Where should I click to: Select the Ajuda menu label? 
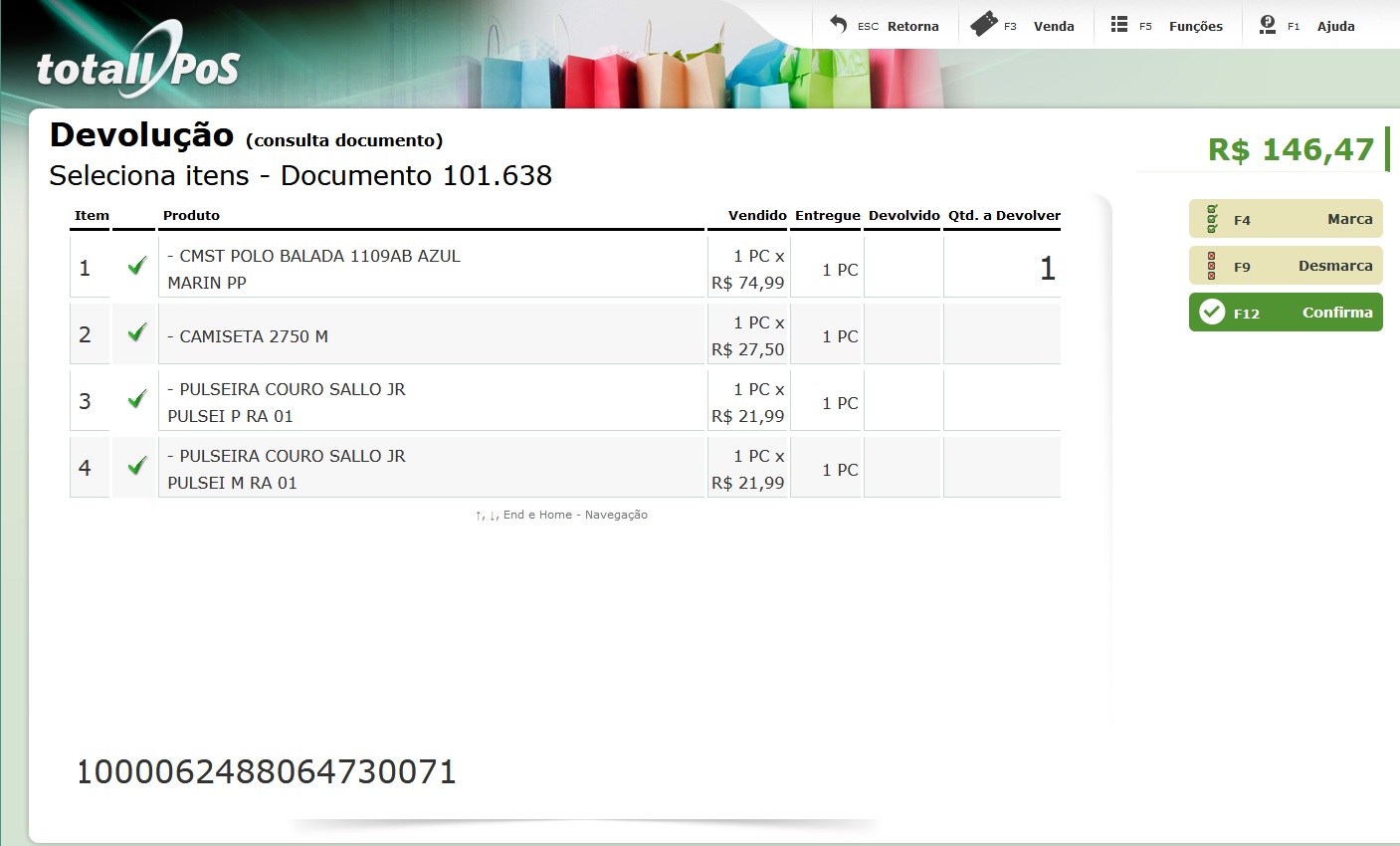(x=1336, y=27)
